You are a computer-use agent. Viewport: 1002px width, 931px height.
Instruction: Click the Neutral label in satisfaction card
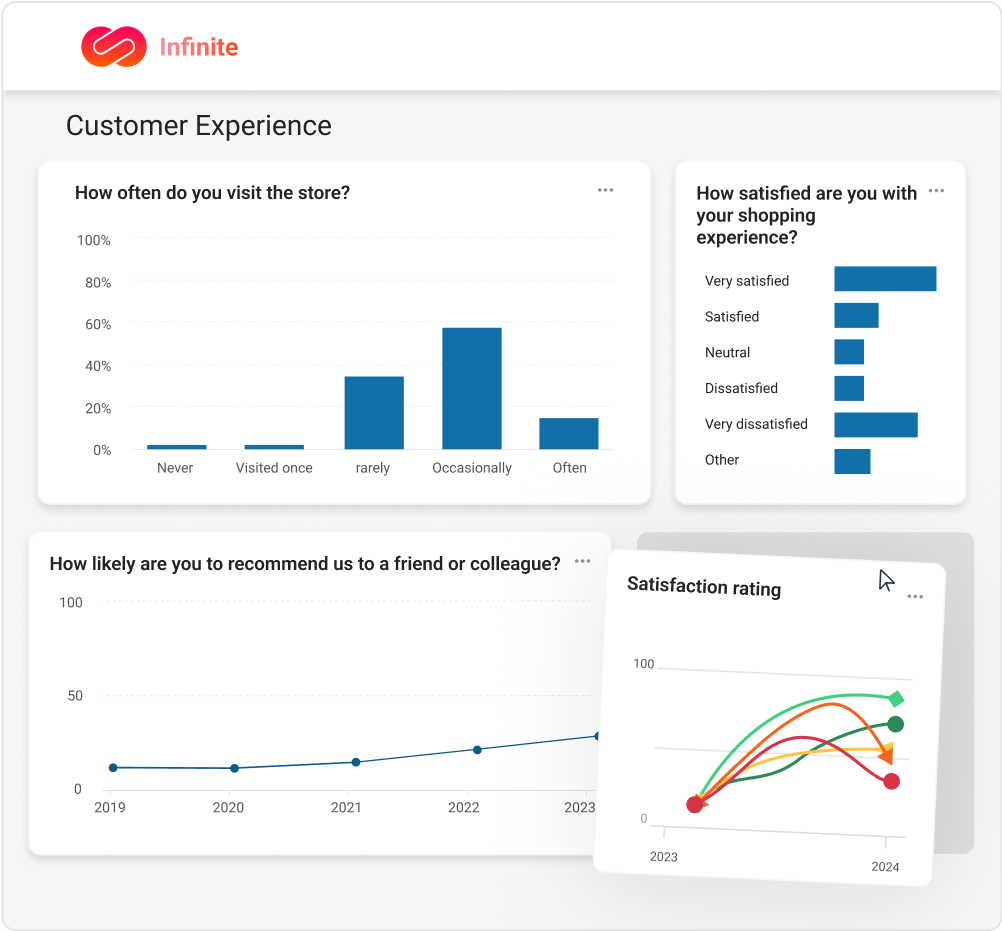[x=727, y=352]
